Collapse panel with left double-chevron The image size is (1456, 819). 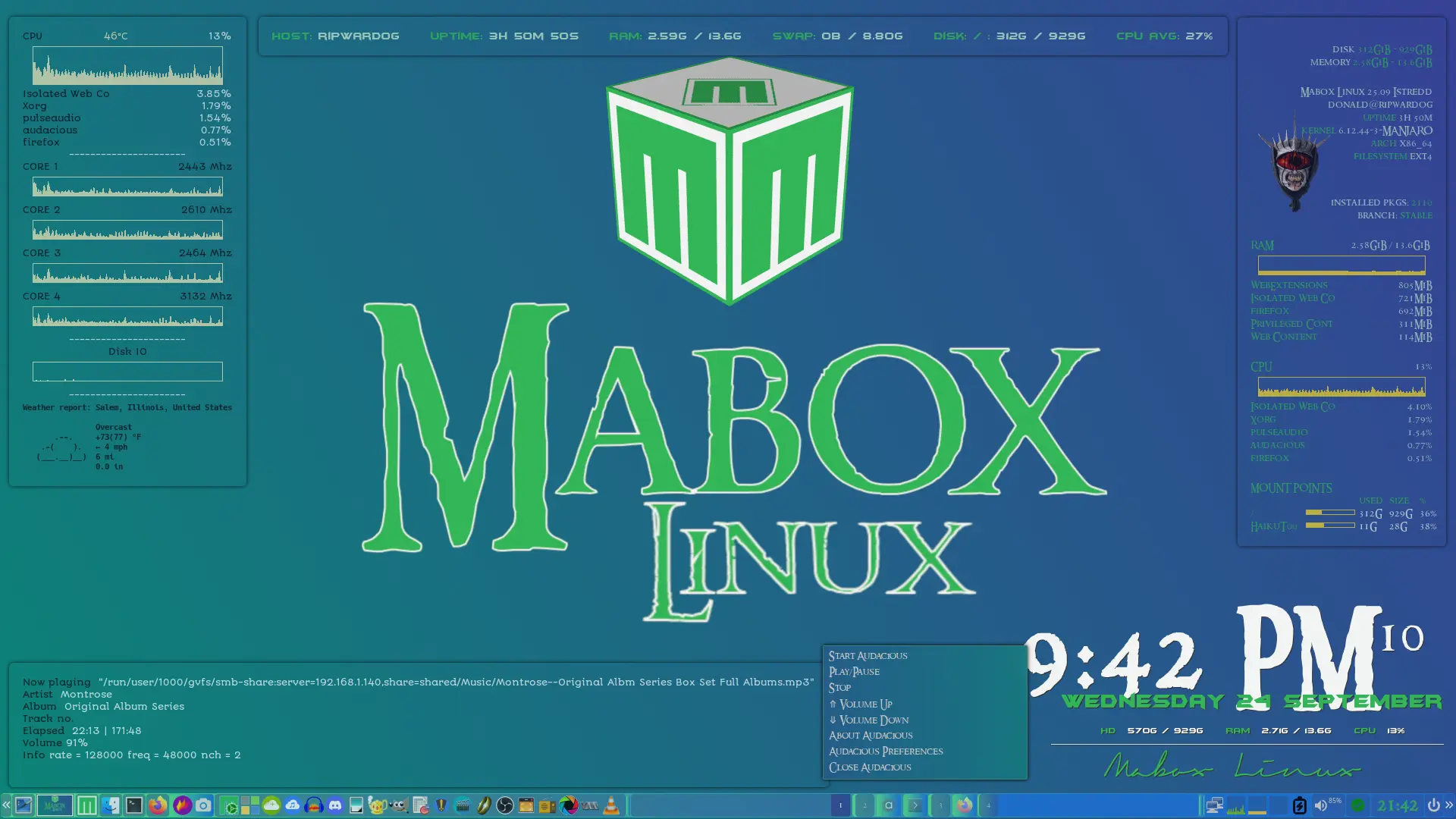[6, 805]
